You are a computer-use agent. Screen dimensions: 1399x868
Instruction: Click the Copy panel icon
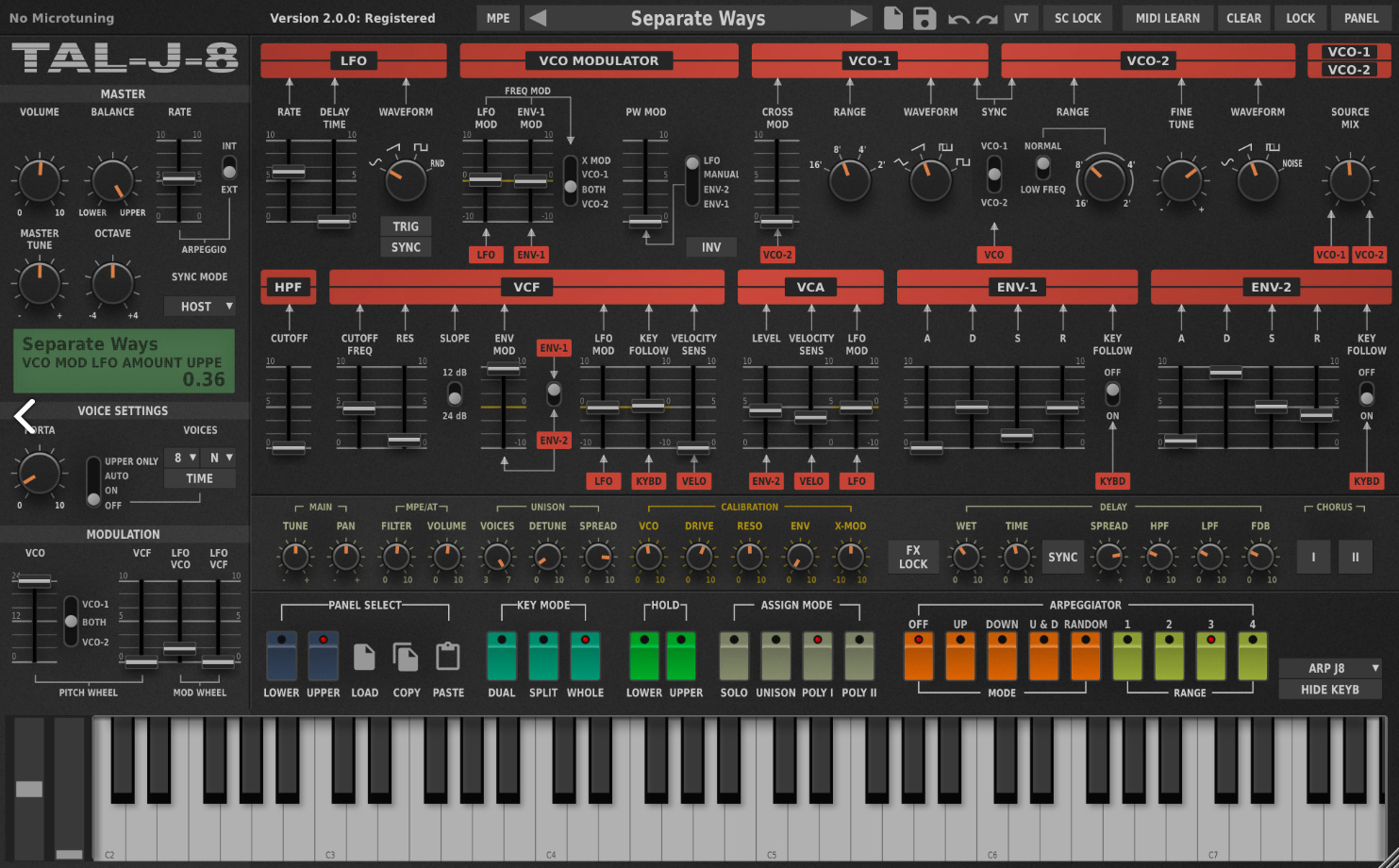click(x=406, y=657)
